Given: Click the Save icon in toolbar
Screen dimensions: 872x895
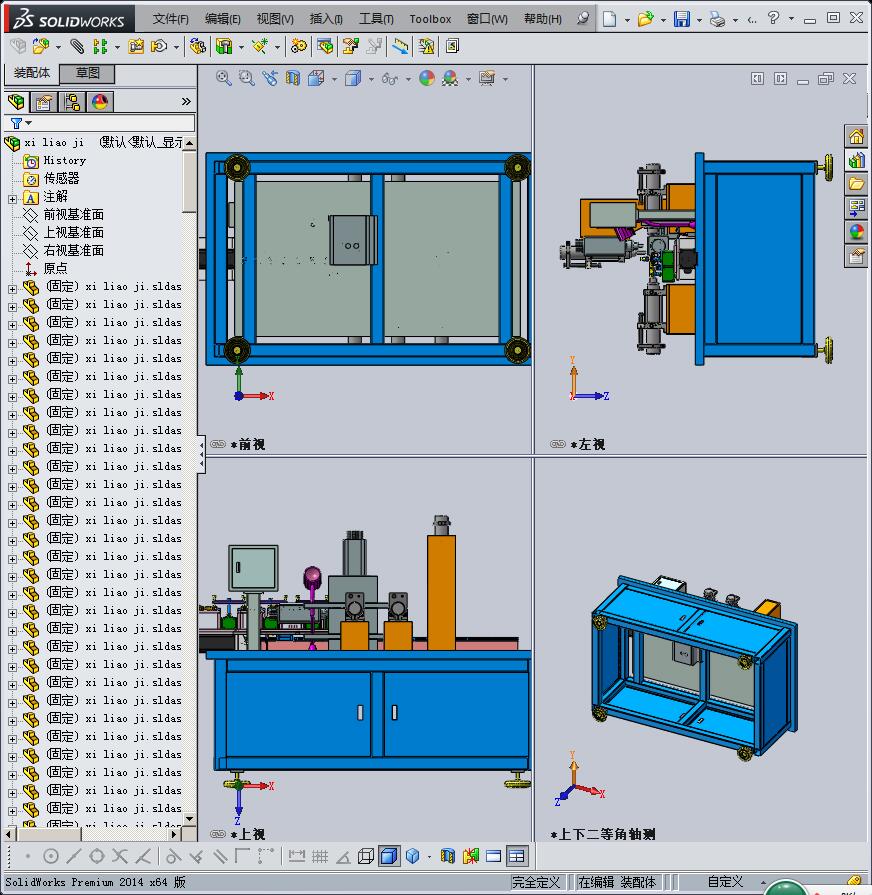Looking at the screenshot, I should (681, 19).
